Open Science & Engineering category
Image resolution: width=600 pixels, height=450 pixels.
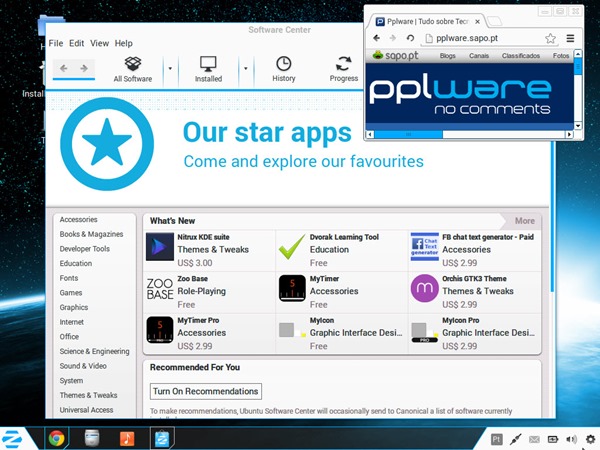pos(95,351)
